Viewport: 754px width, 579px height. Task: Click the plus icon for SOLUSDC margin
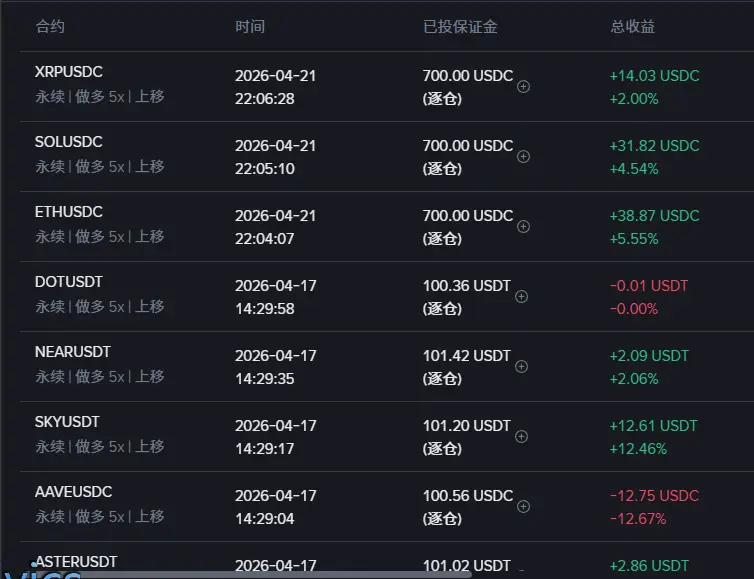pyautogui.click(x=523, y=157)
